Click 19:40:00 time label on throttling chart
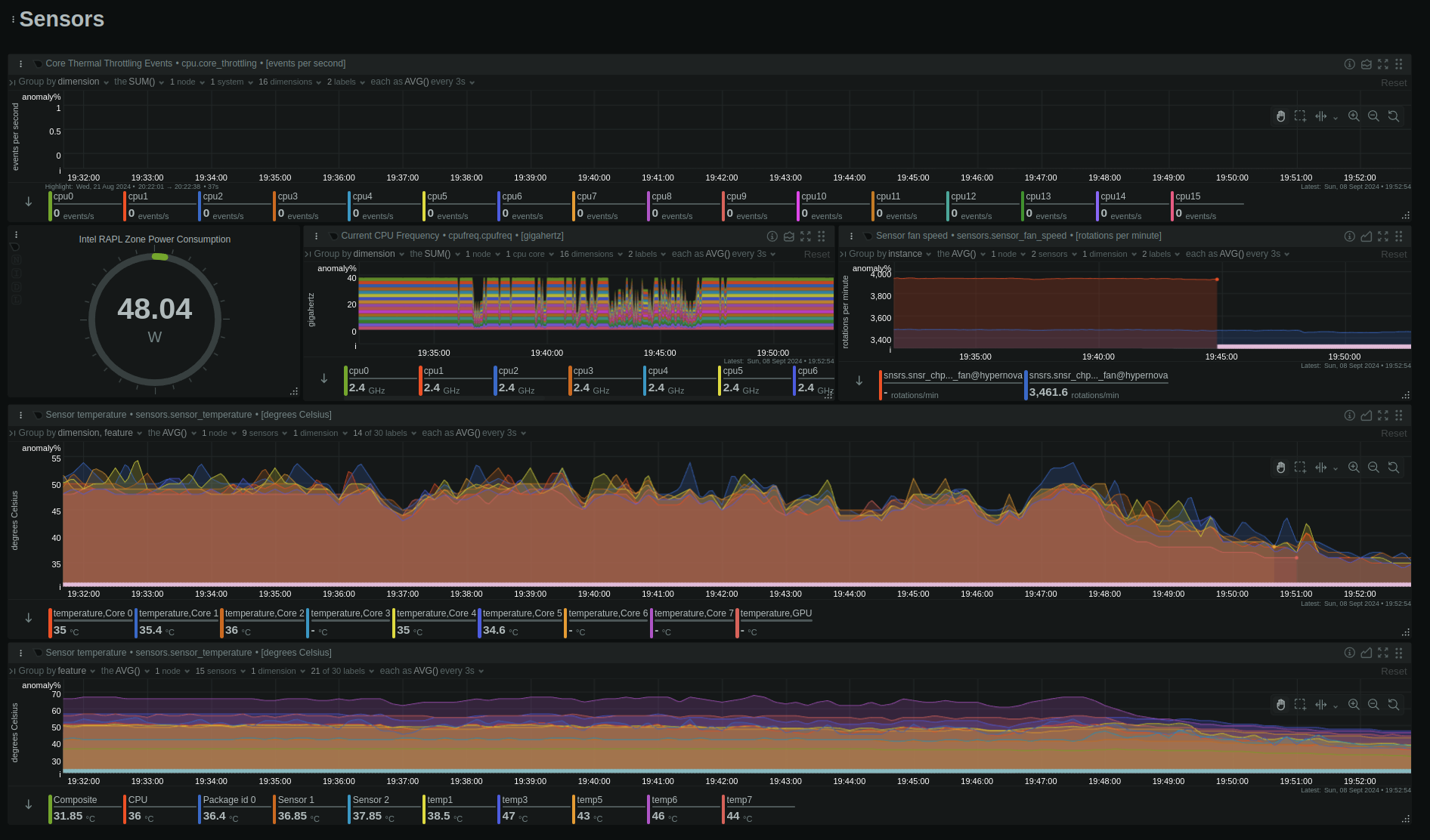The width and height of the screenshot is (1430, 840). coord(594,178)
